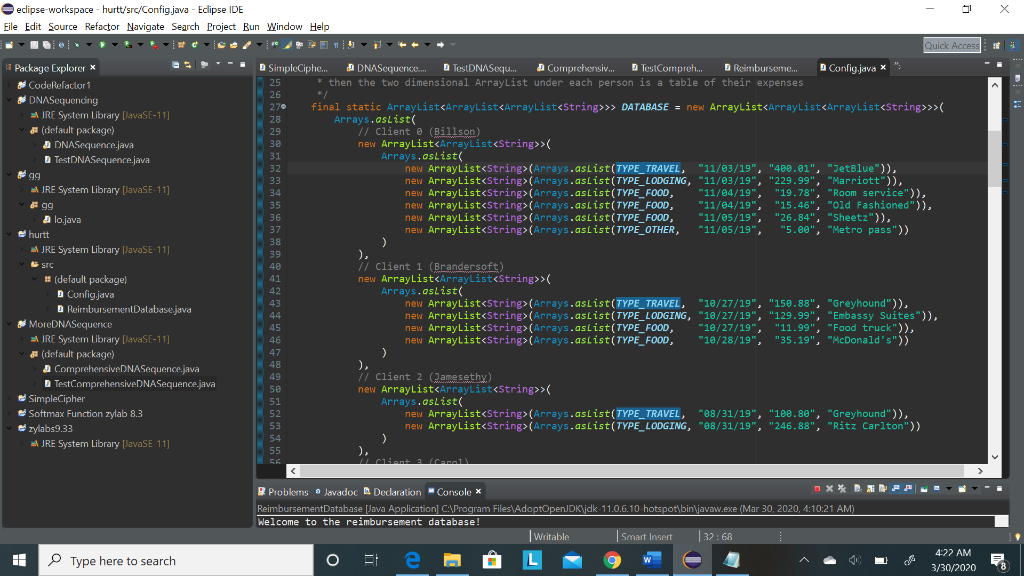Open the Refactor menu
The width and height of the screenshot is (1024, 576).
click(102, 26)
